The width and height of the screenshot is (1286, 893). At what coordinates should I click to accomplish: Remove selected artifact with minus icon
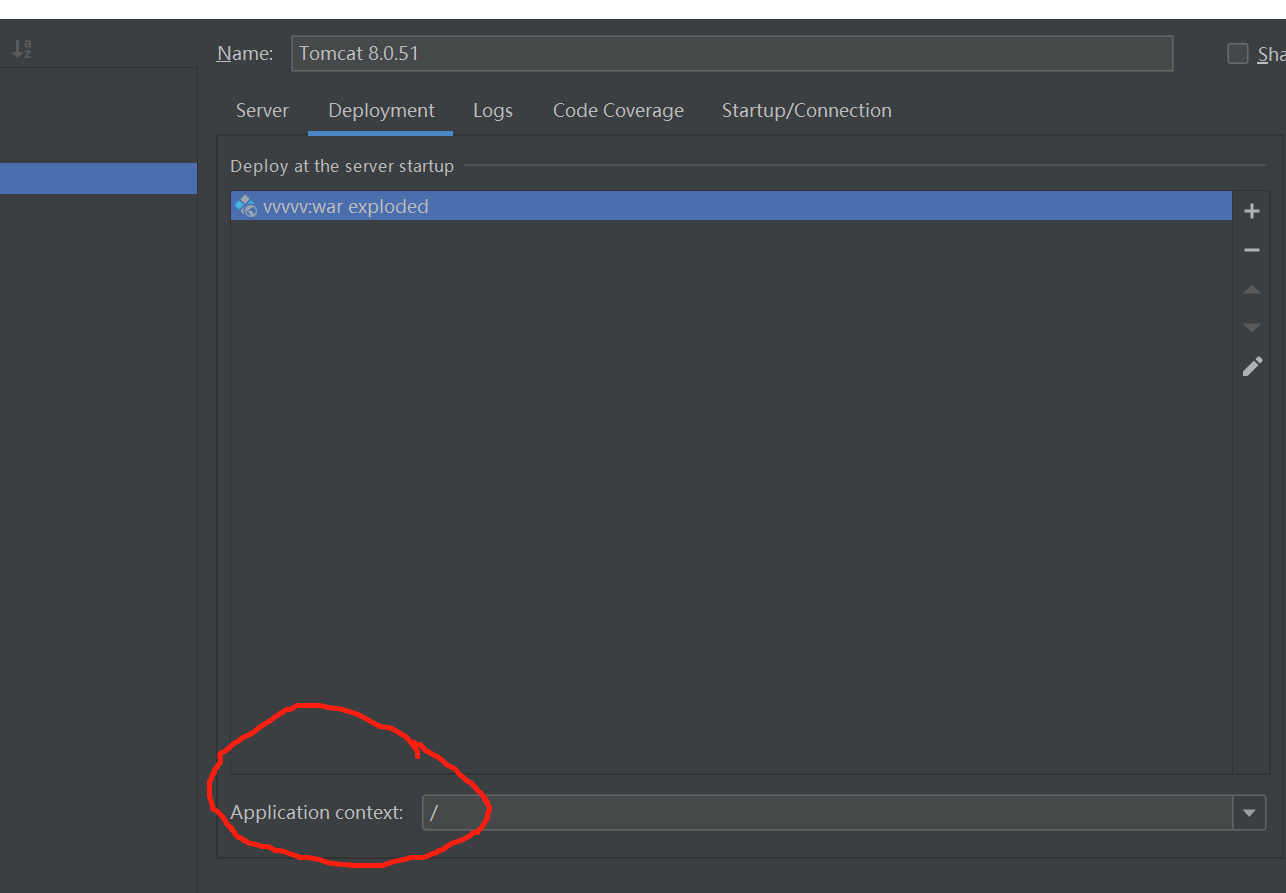[1251, 250]
